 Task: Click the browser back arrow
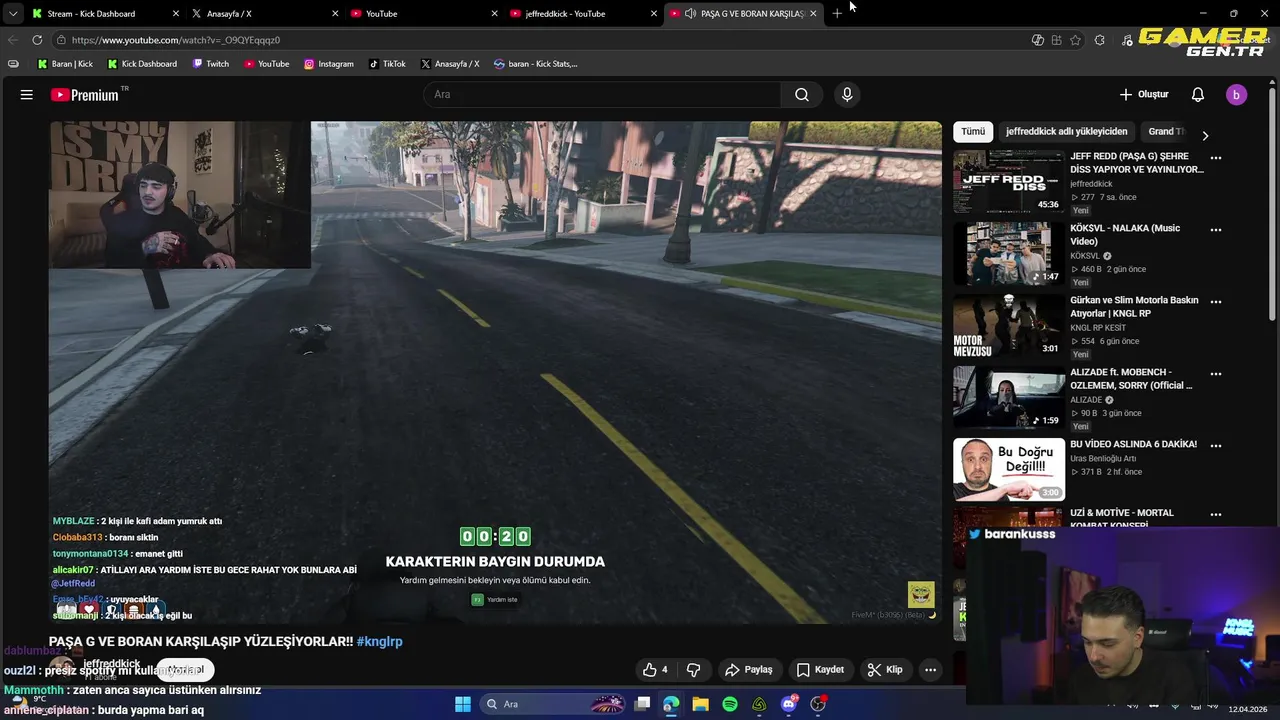coord(13,40)
